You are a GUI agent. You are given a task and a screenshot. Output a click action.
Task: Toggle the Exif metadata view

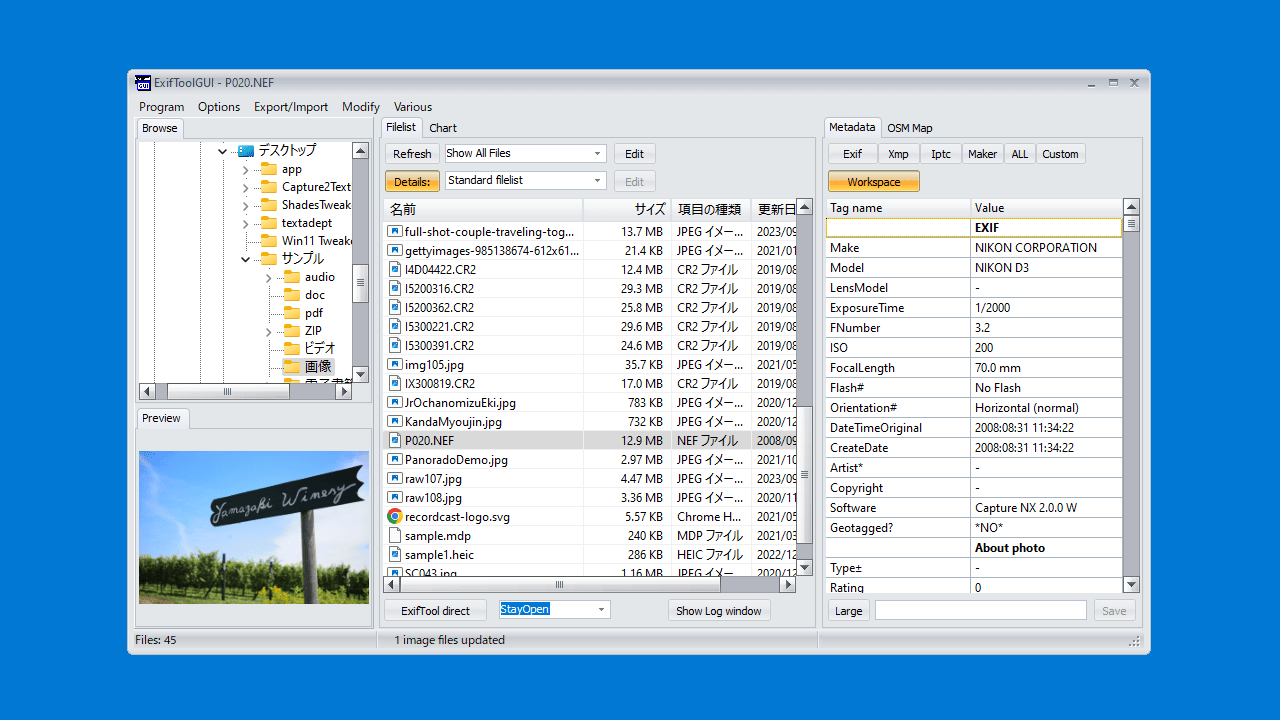point(852,154)
